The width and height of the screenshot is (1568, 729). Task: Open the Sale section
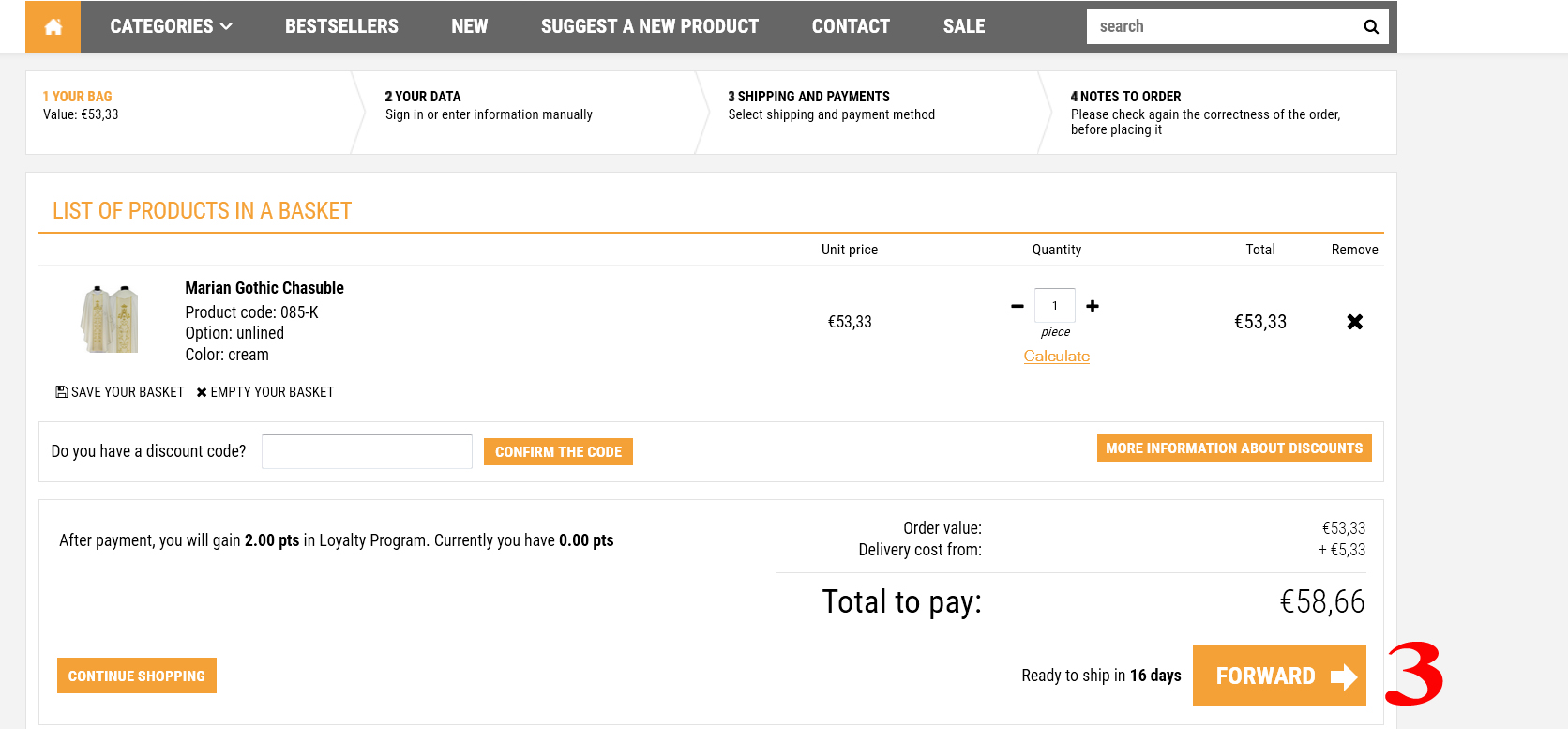click(x=963, y=26)
